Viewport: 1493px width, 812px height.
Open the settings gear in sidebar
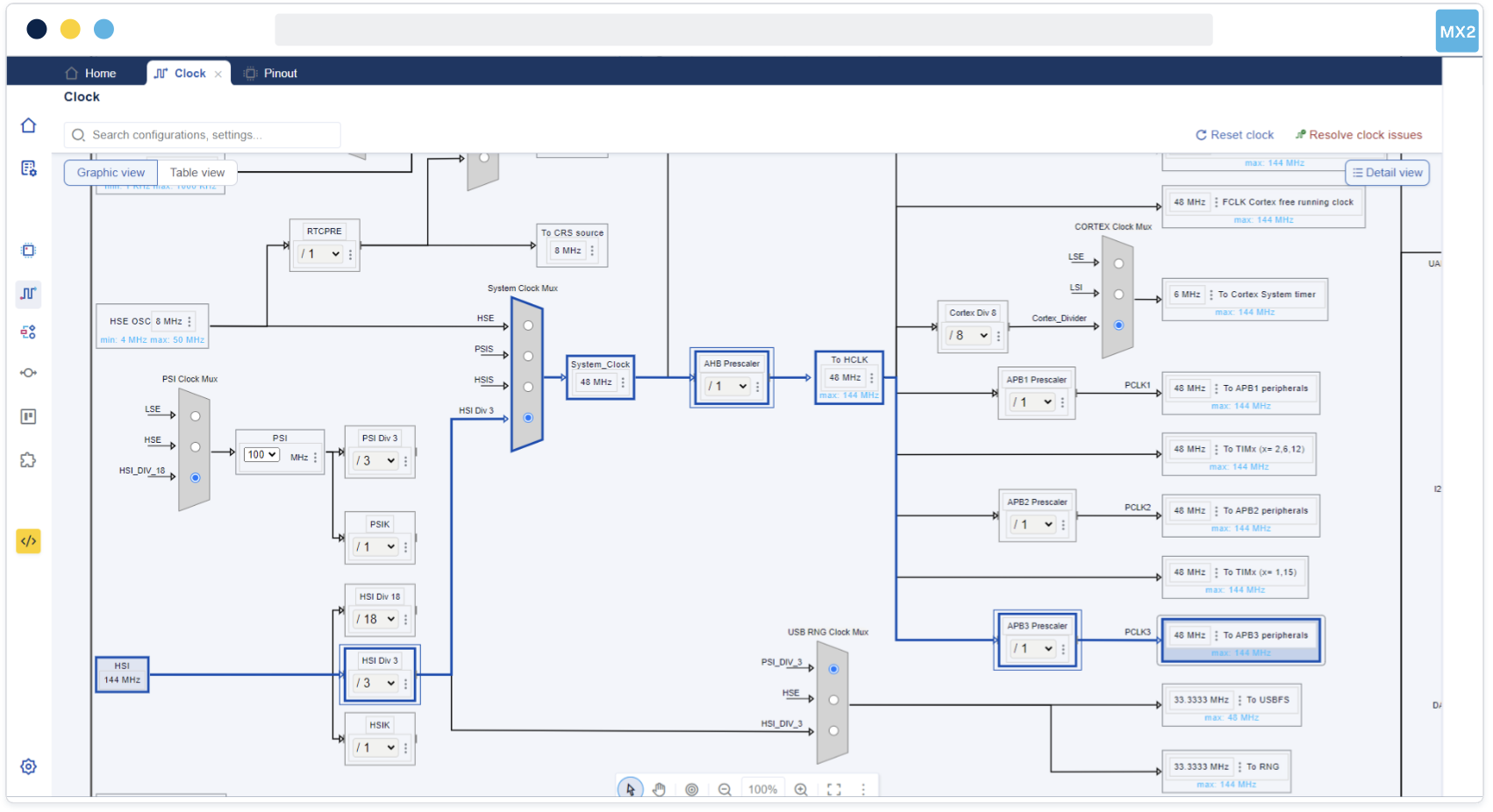[28, 766]
